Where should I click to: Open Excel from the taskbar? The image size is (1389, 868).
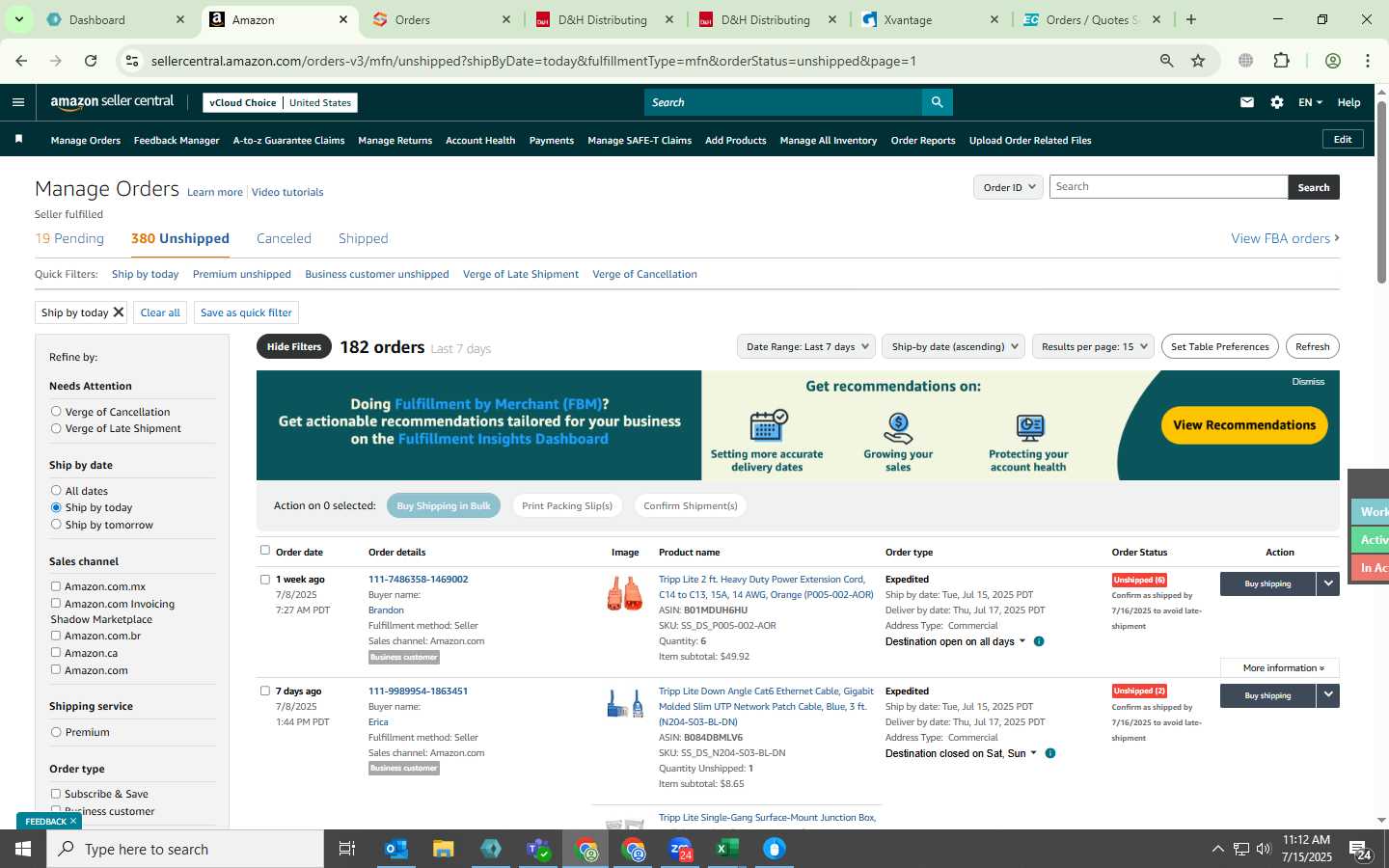[x=727, y=849]
